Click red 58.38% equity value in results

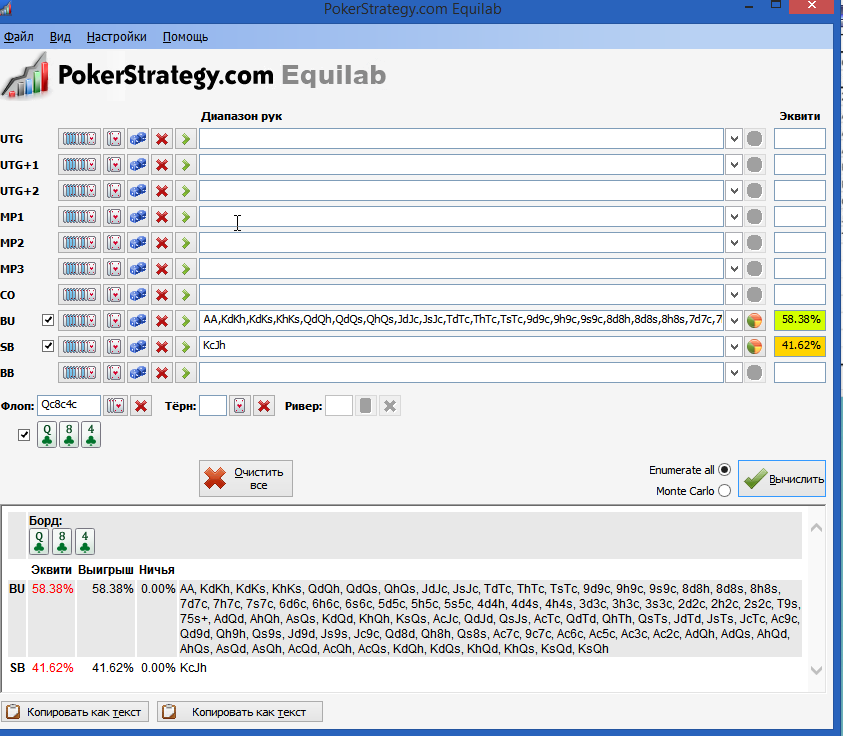(52, 589)
